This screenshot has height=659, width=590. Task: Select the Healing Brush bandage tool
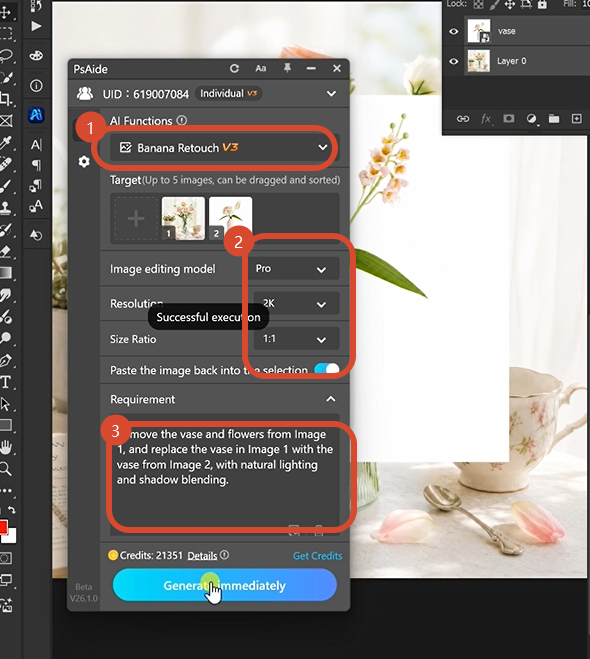[6, 164]
